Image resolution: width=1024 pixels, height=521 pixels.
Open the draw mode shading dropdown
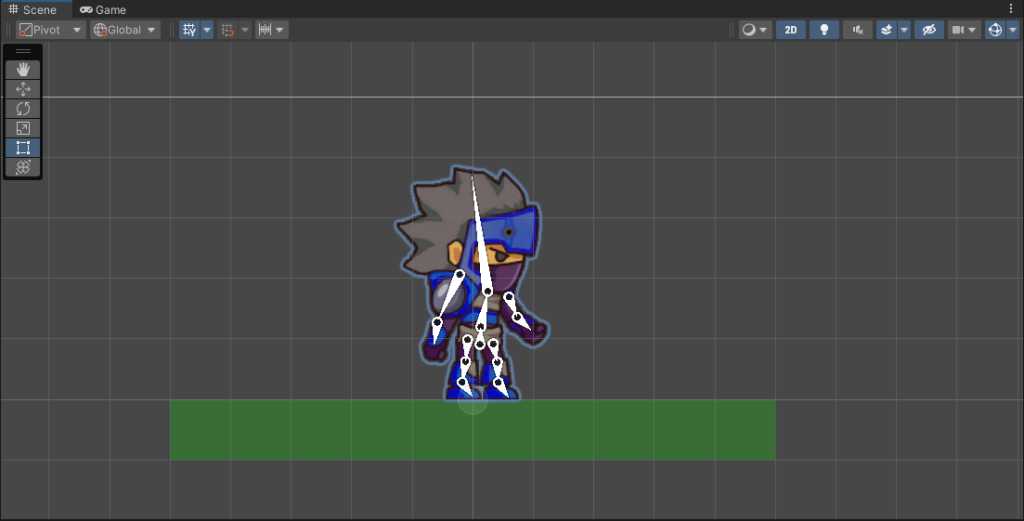point(755,30)
